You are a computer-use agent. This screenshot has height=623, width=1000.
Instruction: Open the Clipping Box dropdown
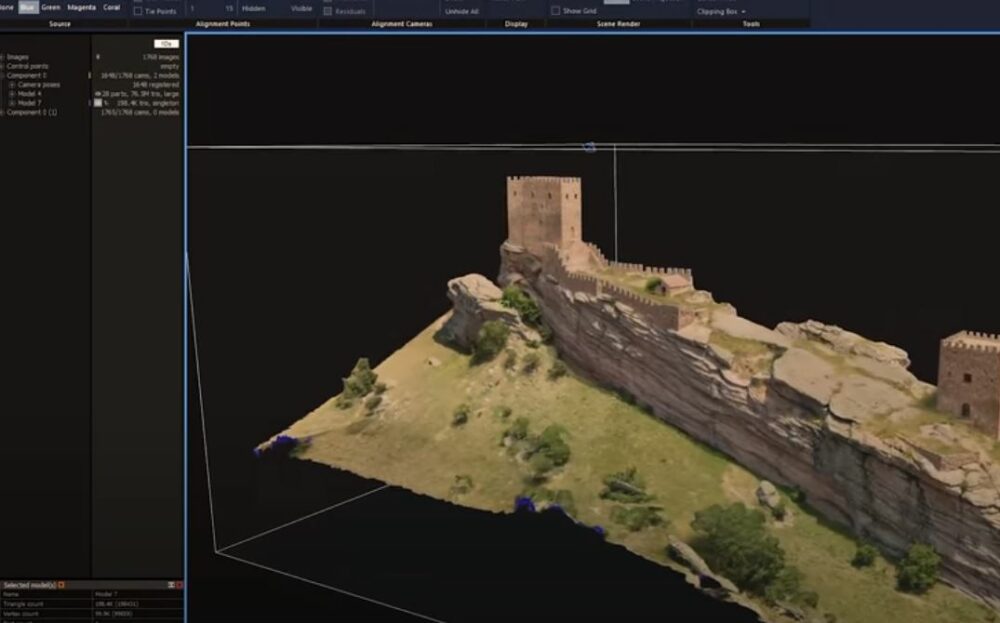[x=721, y=11]
